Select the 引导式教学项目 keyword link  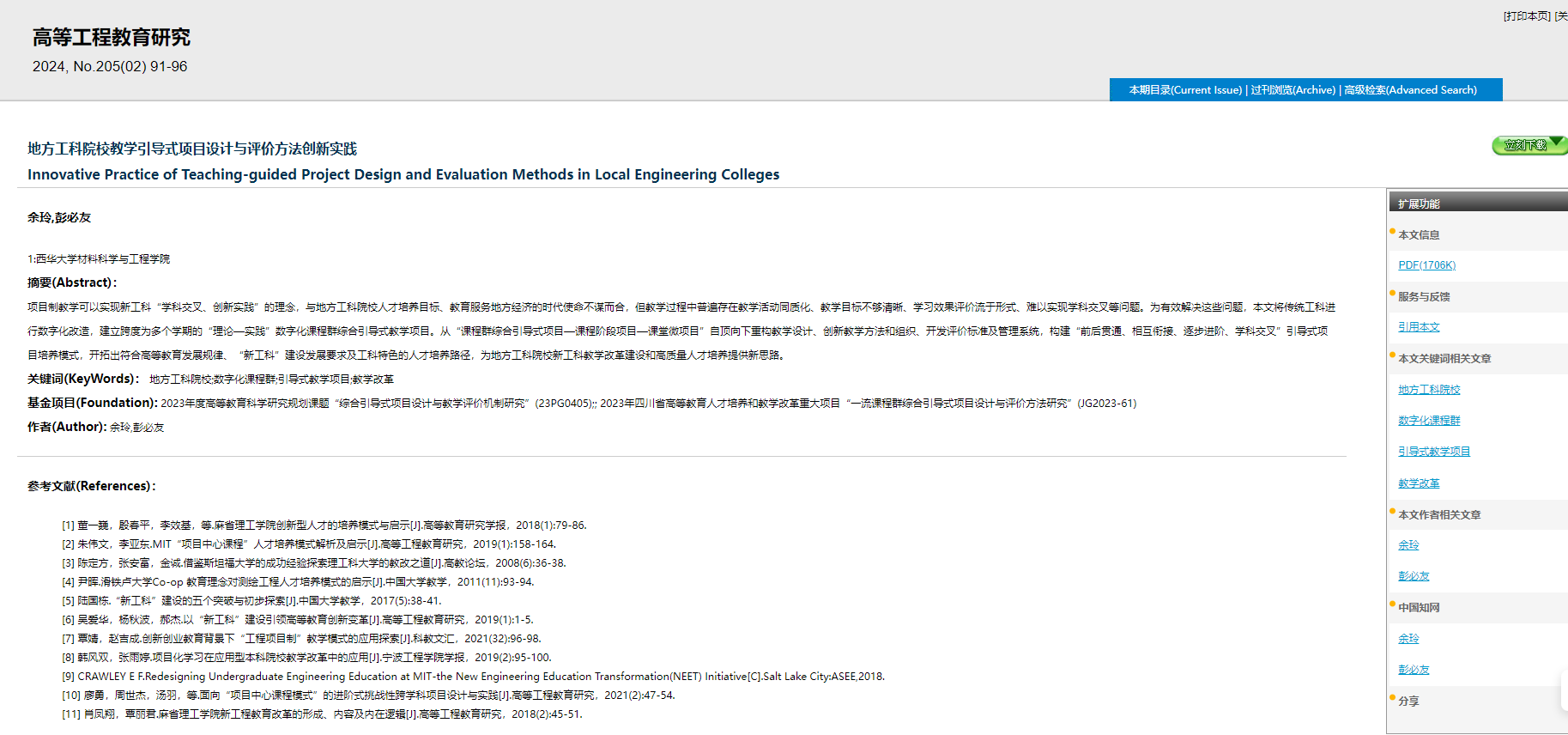tap(1433, 452)
